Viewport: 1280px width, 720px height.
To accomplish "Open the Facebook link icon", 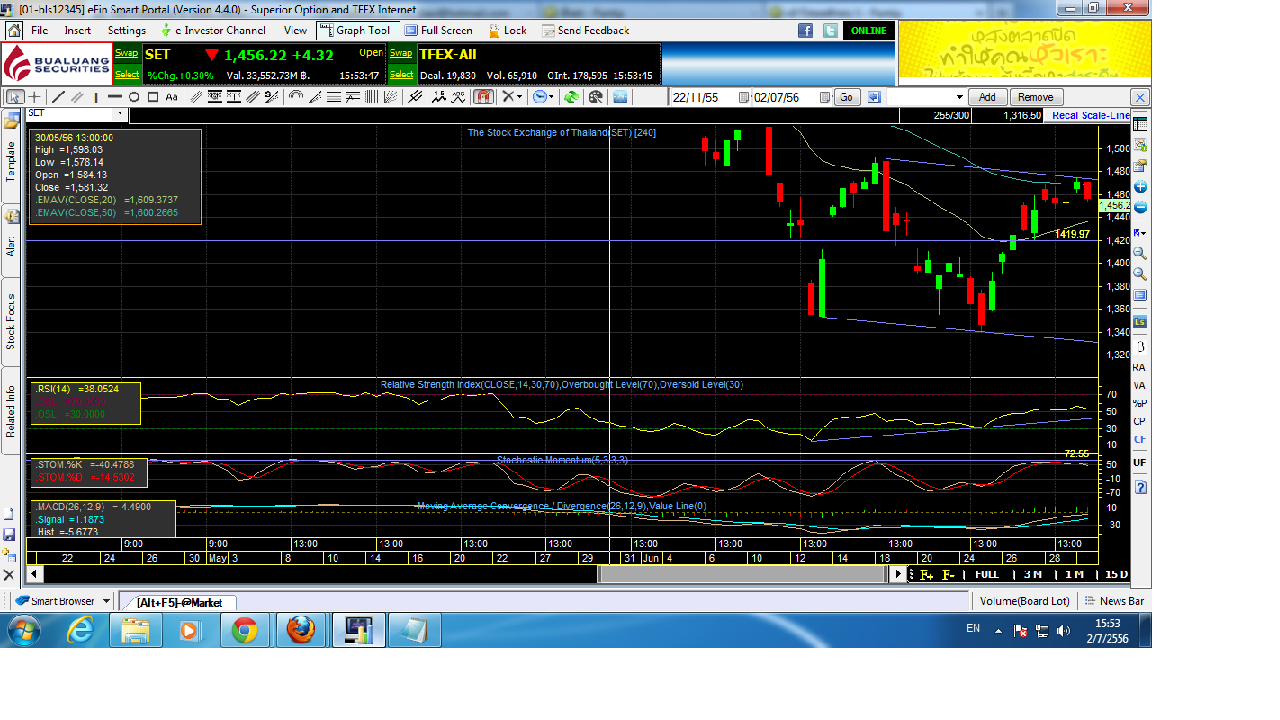I will (805, 30).
